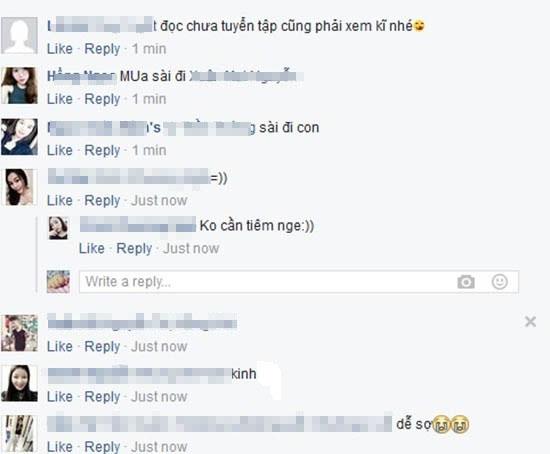550x454 pixels.
Task: Reply to the 'MUa sài đi' comment
Action: [102, 99]
